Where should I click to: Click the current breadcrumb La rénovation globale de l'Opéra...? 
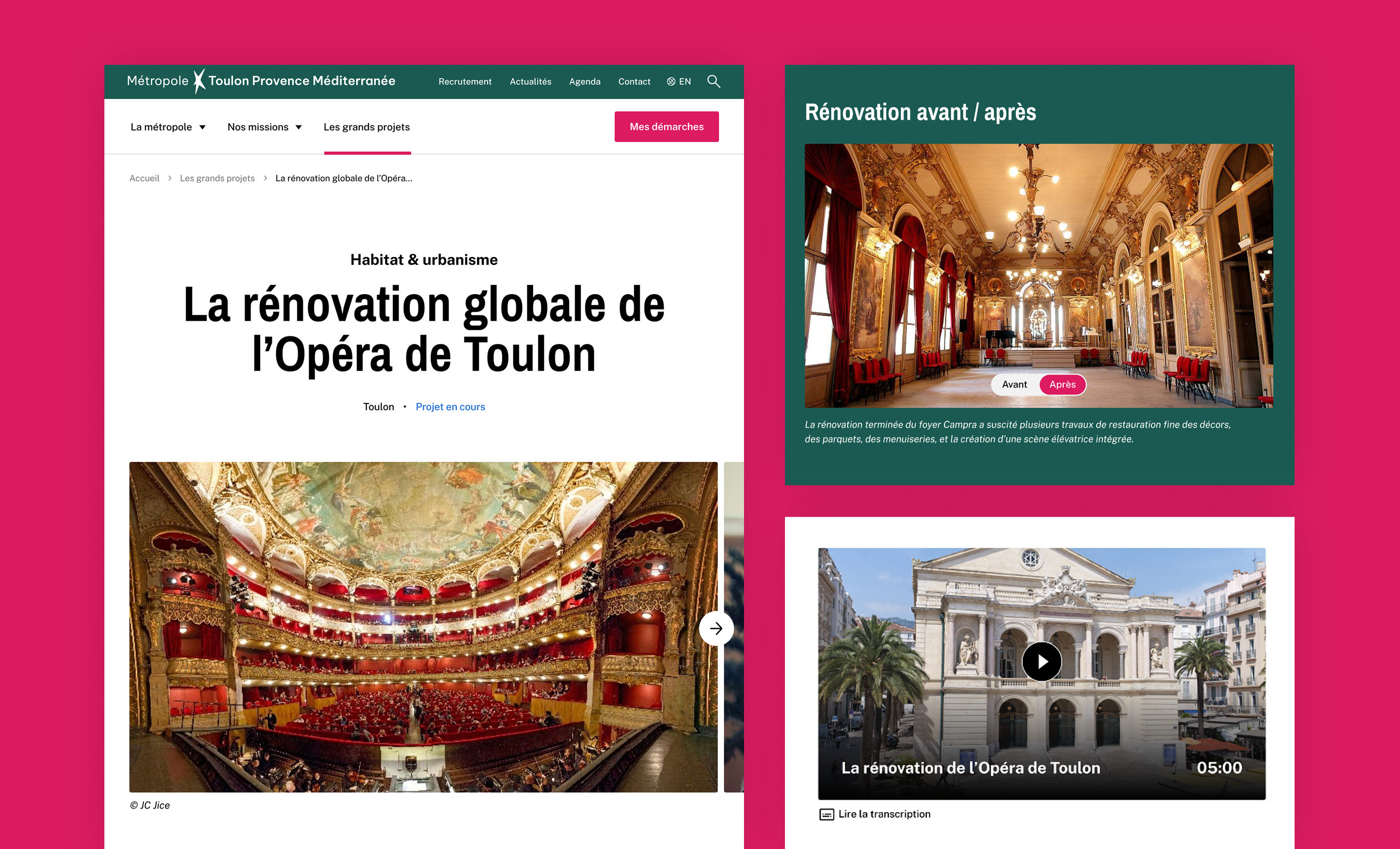[344, 178]
